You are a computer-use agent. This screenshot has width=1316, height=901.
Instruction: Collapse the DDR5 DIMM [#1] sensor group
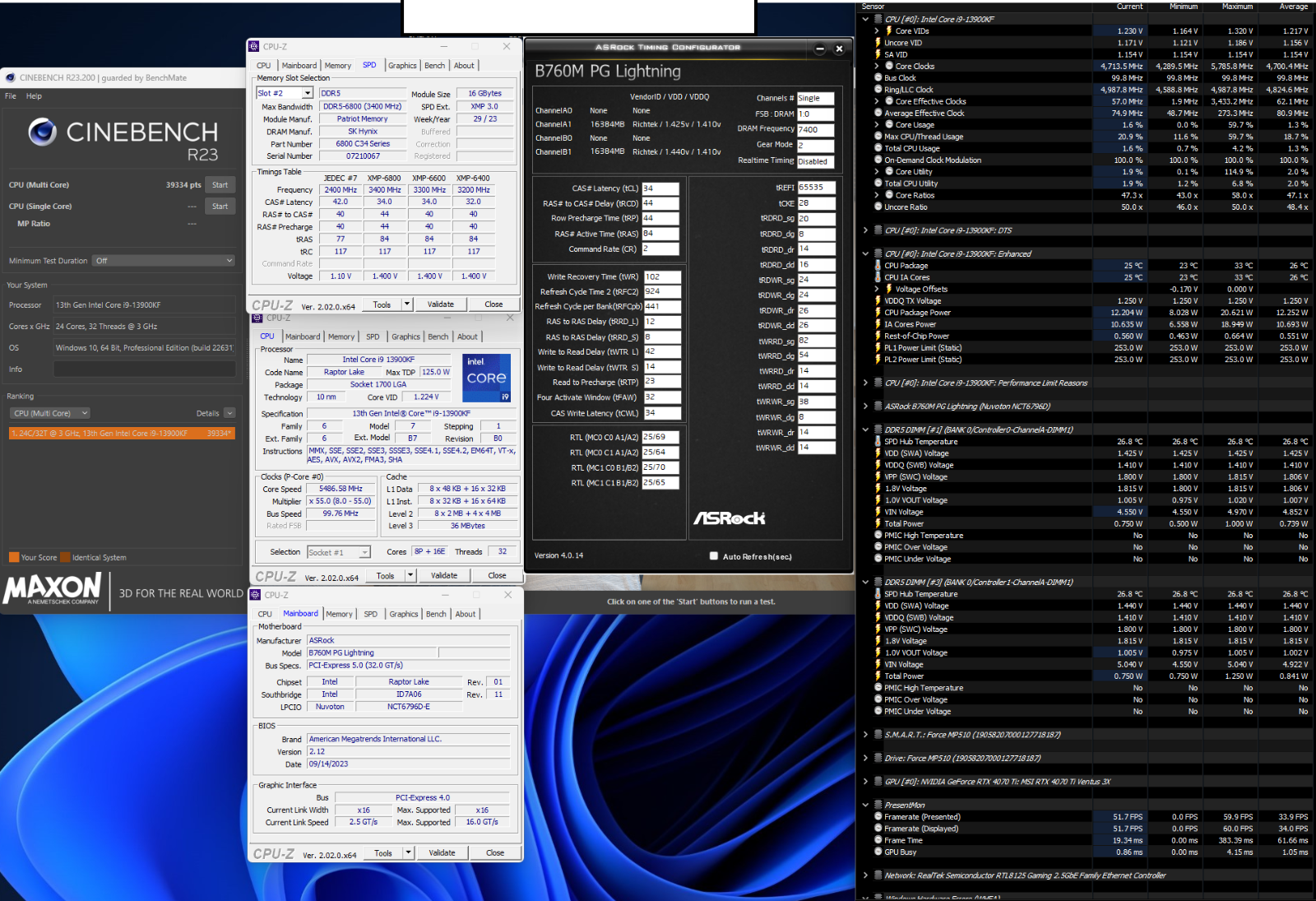coord(865,430)
